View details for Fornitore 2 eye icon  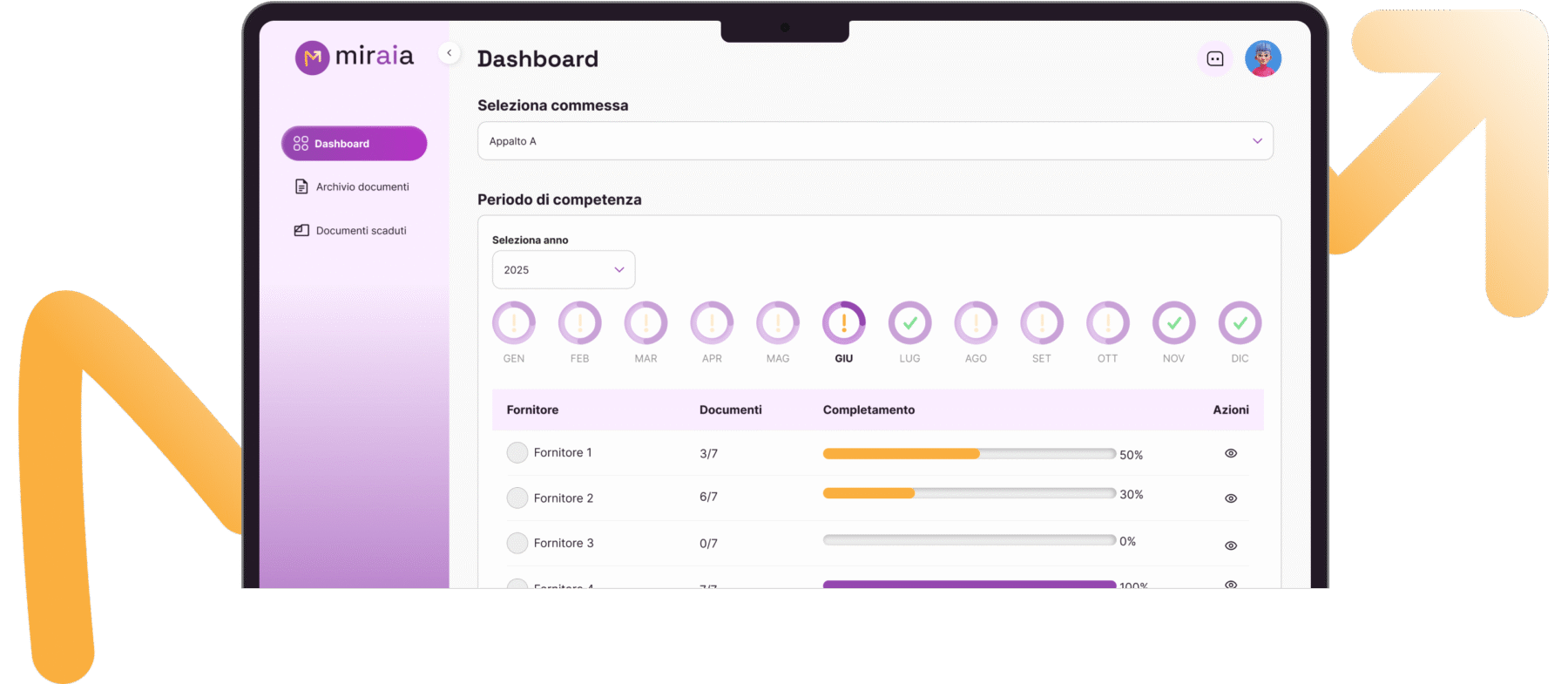(1231, 498)
